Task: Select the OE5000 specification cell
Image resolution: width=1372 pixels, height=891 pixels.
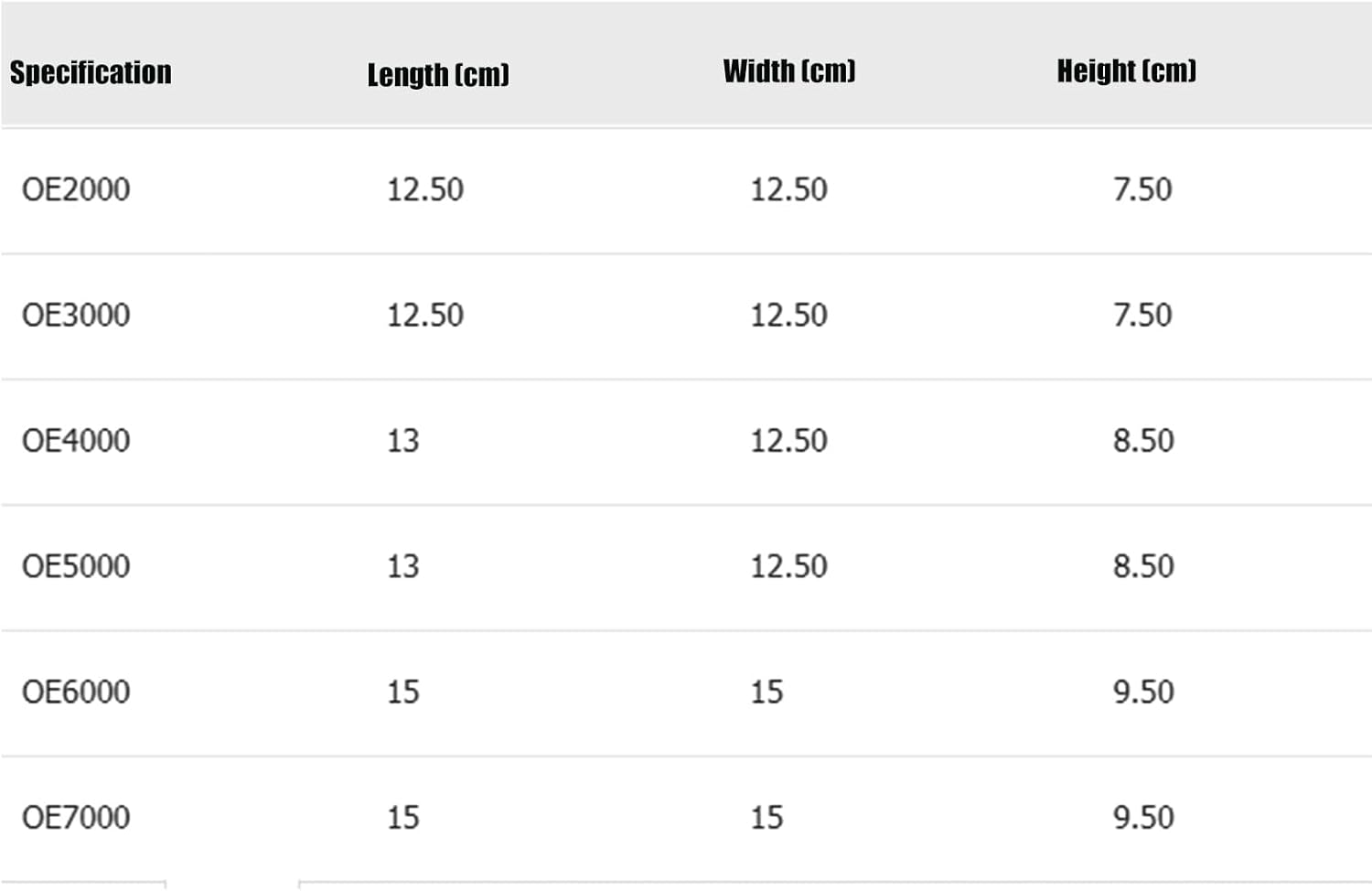Action: [76, 565]
